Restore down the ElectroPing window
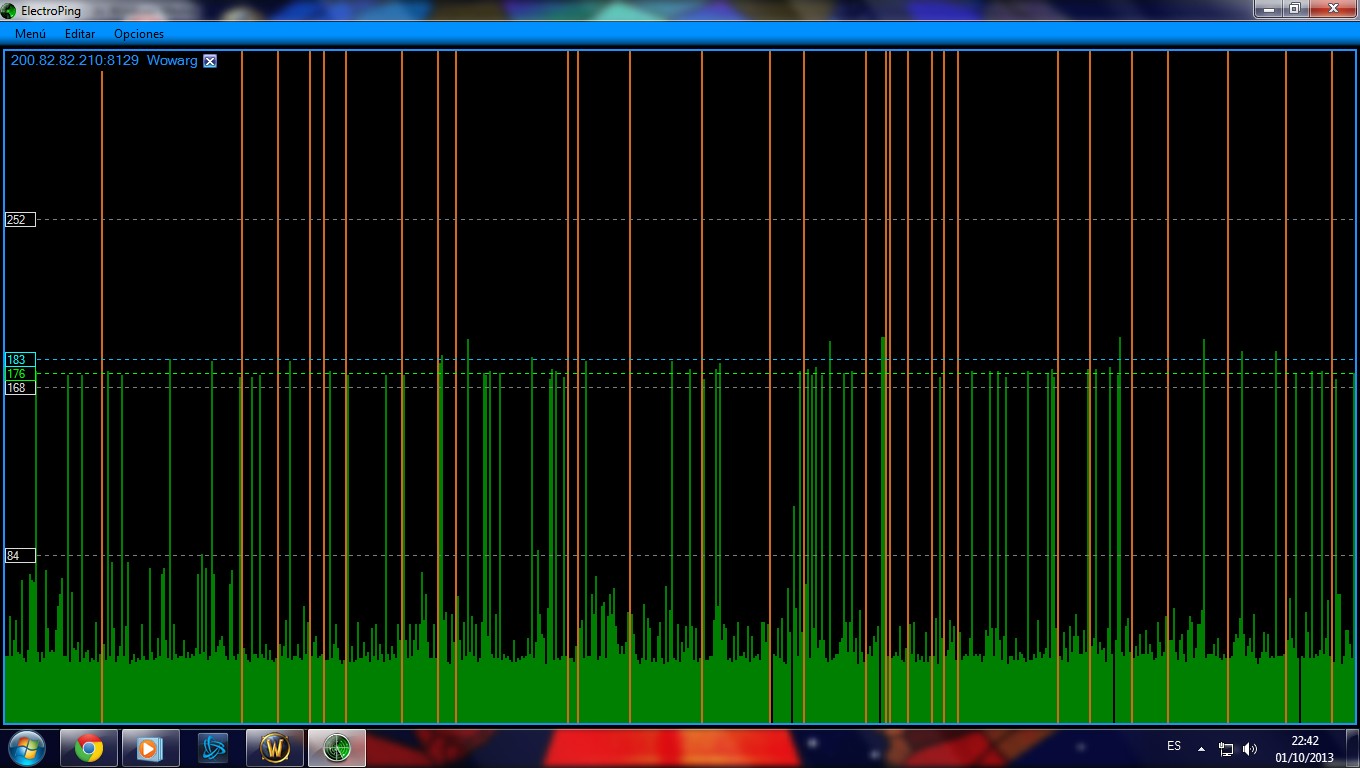Viewport: 1360px width, 768px height. pos(1294,8)
